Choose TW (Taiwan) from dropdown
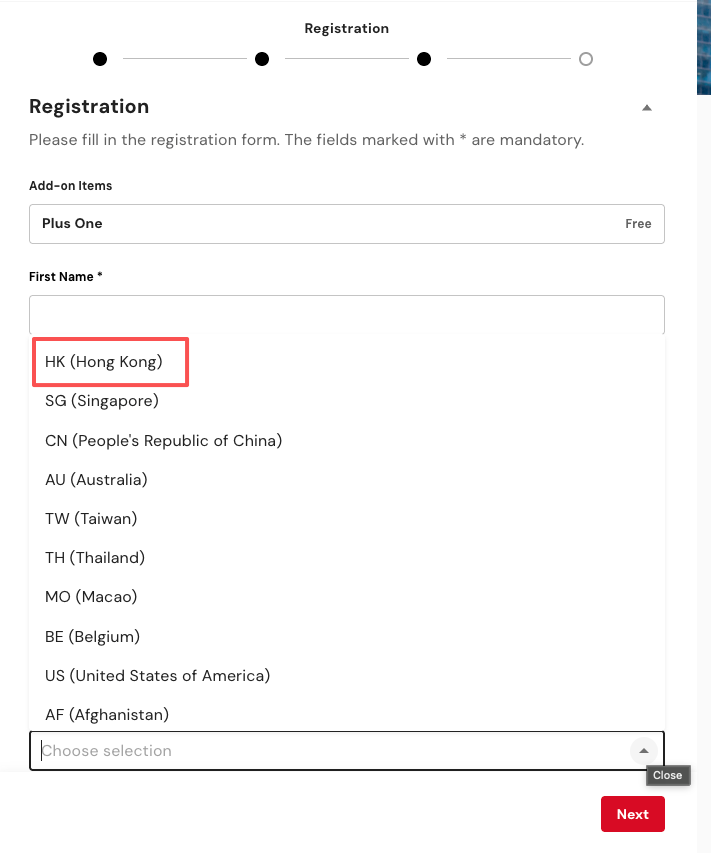 point(91,518)
